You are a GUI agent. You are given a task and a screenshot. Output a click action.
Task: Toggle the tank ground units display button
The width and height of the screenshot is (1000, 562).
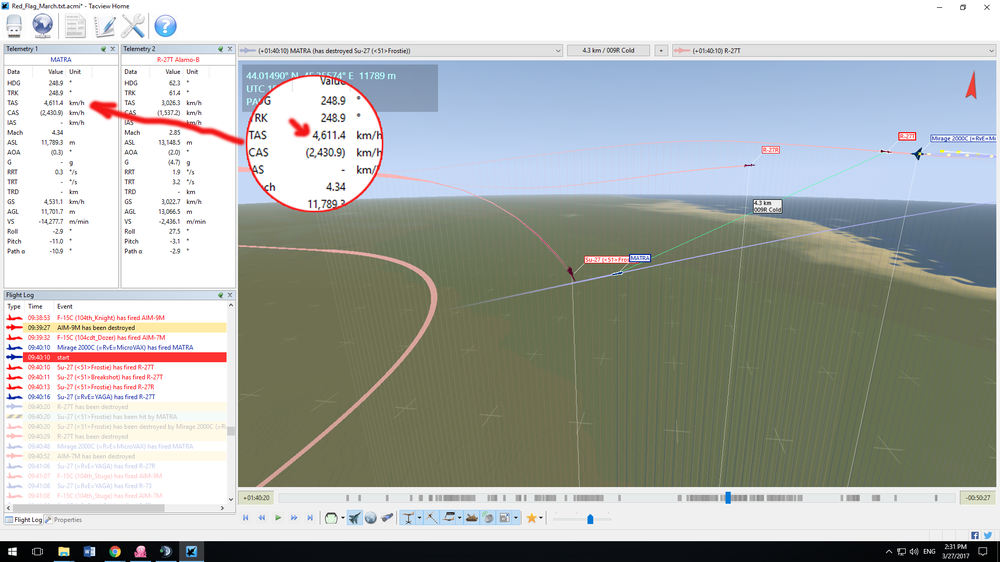pos(472,518)
